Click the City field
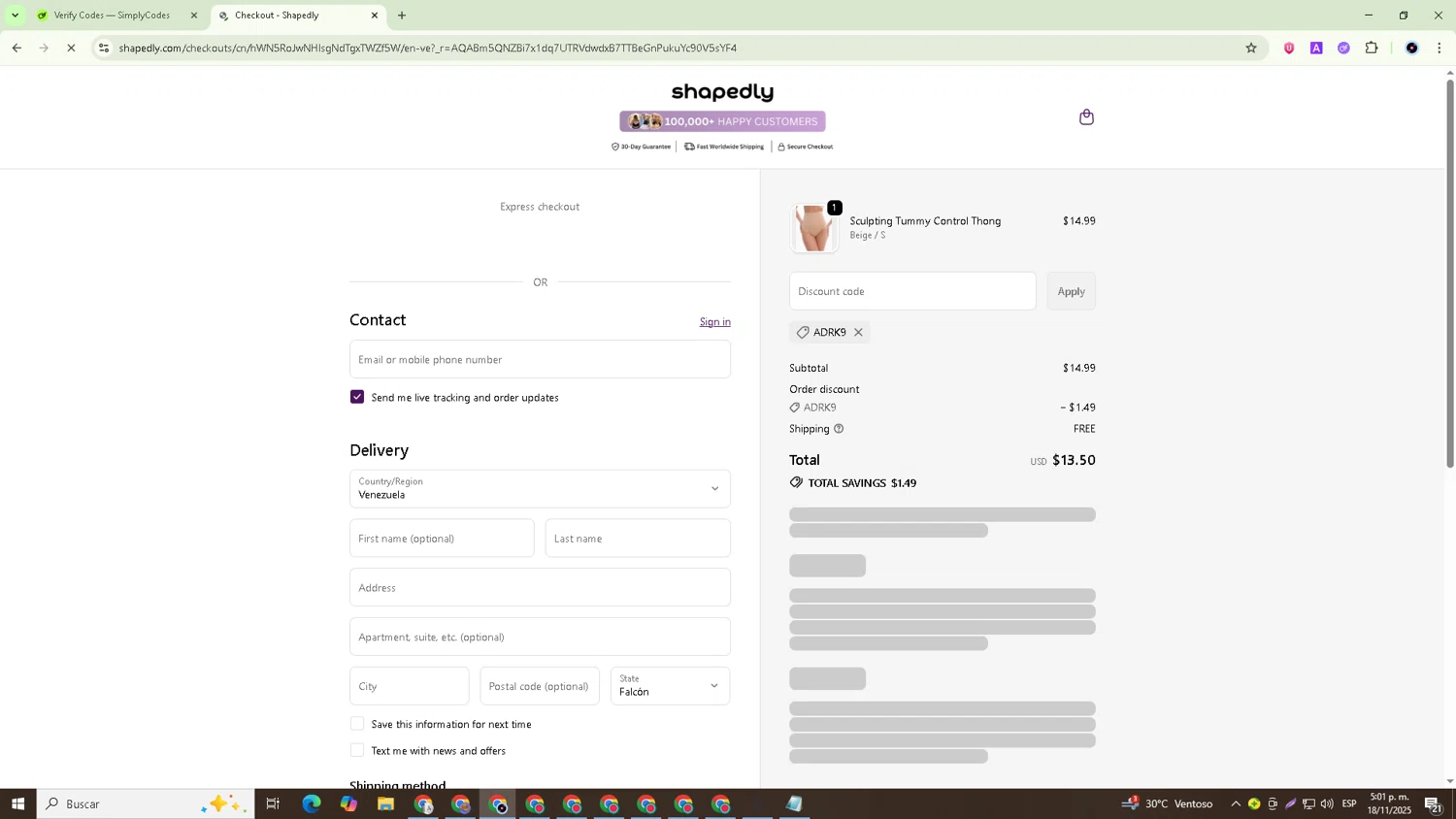Image resolution: width=1456 pixels, height=819 pixels. coord(409,686)
